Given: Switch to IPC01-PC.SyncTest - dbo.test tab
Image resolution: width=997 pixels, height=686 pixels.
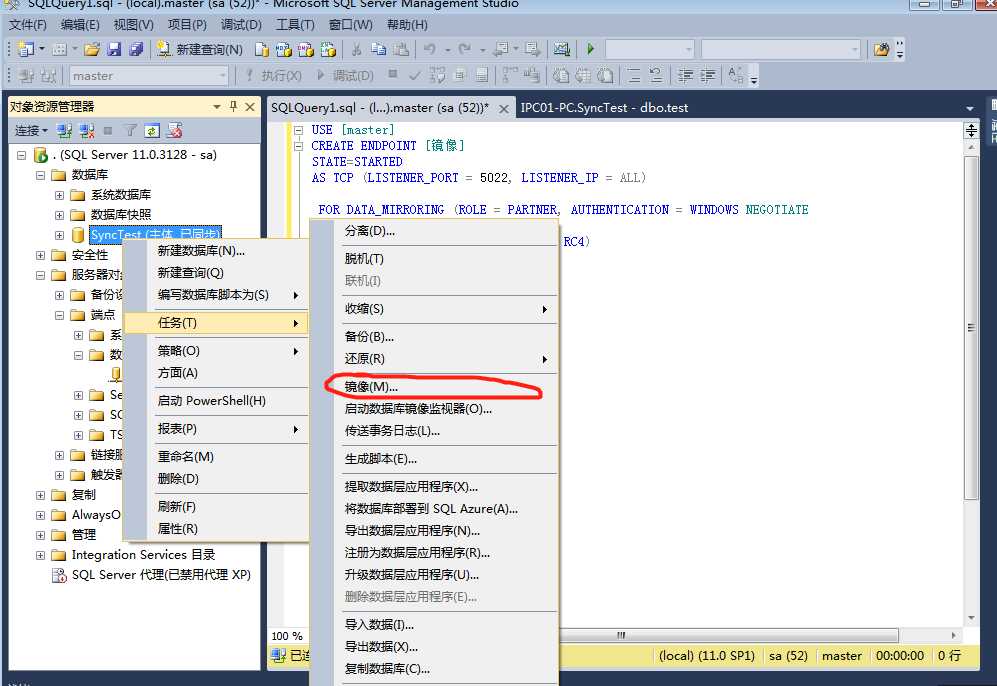Looking at the screenshot, I should (604, 107).
